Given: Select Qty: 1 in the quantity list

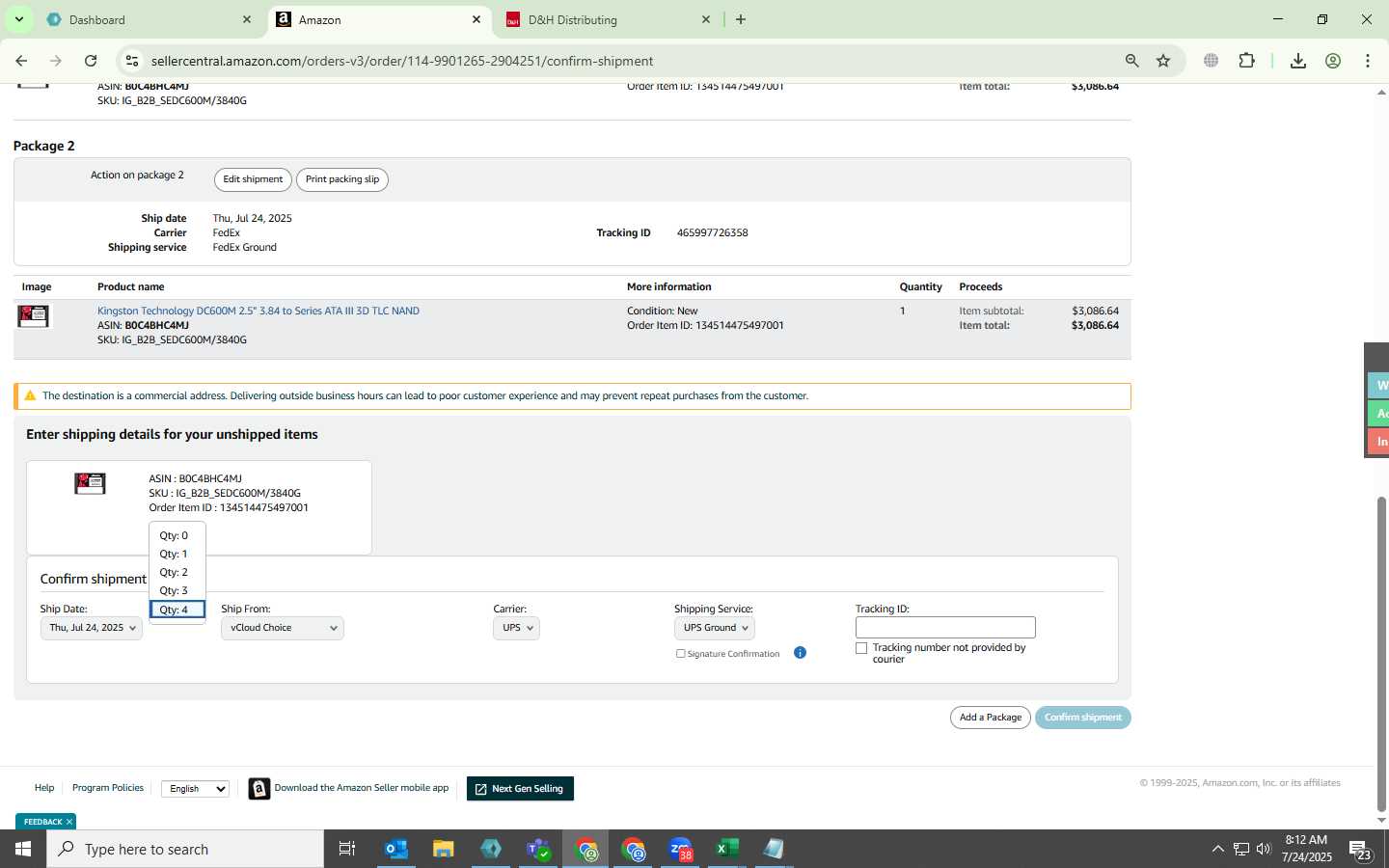Looking at the screenshot, I should pos(176,554).
